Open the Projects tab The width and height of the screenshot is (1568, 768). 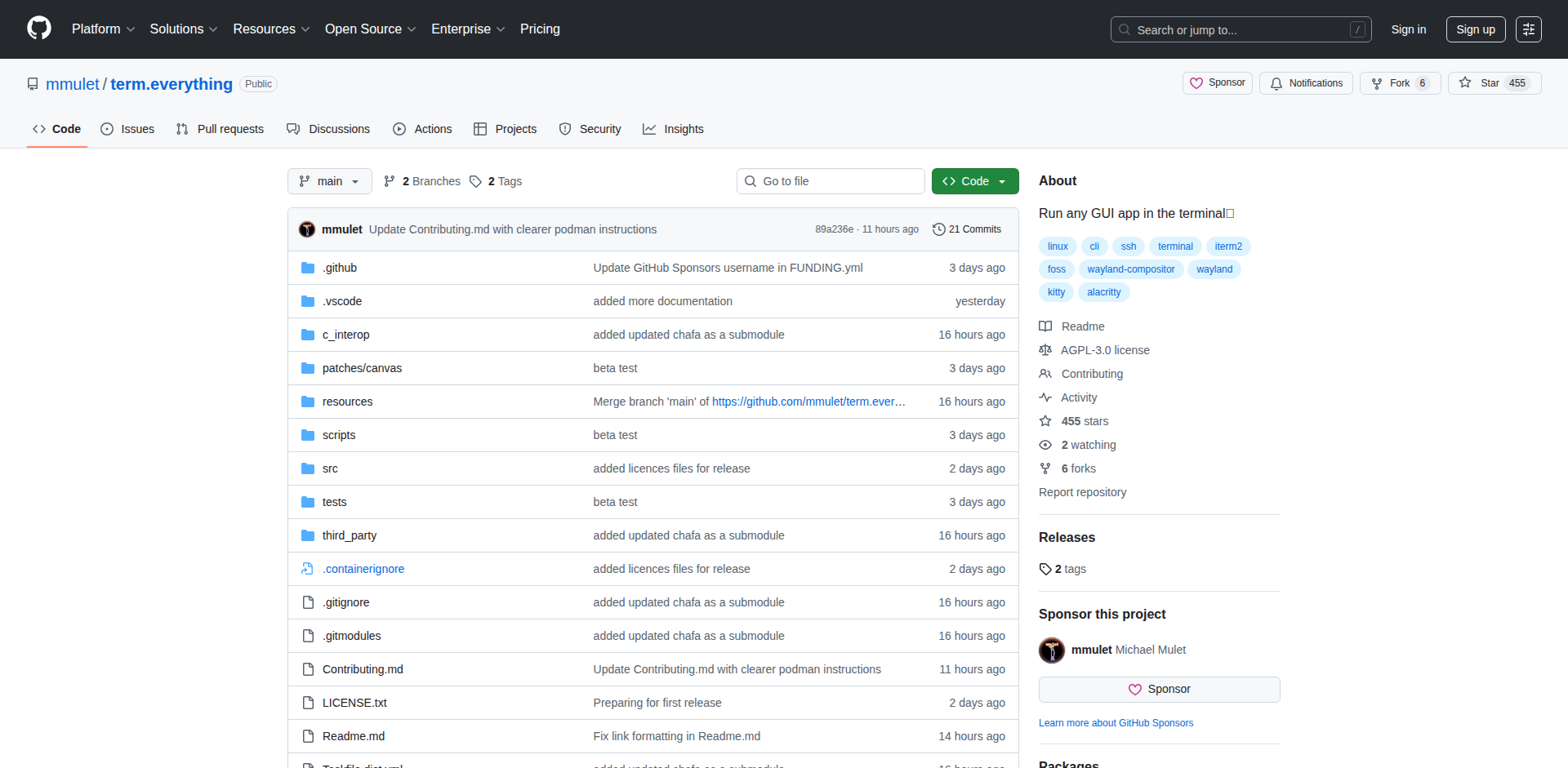pos(506,129)
